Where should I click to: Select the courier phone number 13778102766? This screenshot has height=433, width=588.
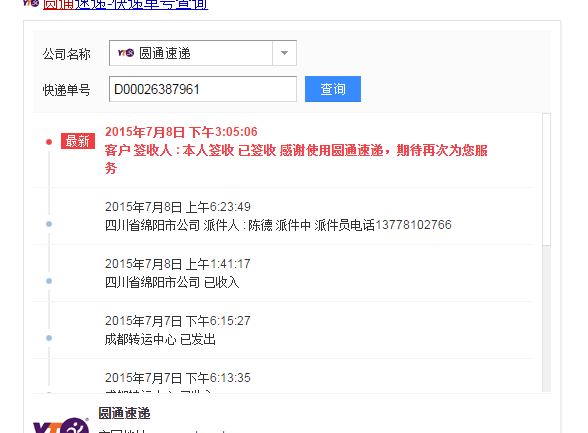[x=413, y=225]
